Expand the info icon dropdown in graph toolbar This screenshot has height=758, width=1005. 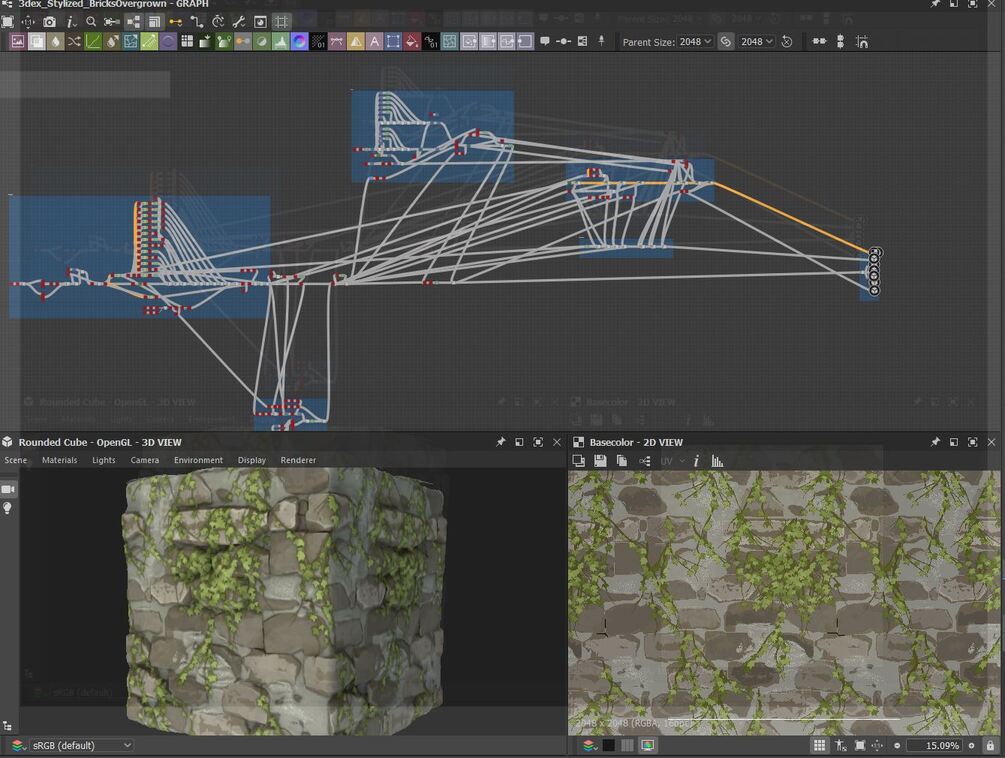coord(72,22)
